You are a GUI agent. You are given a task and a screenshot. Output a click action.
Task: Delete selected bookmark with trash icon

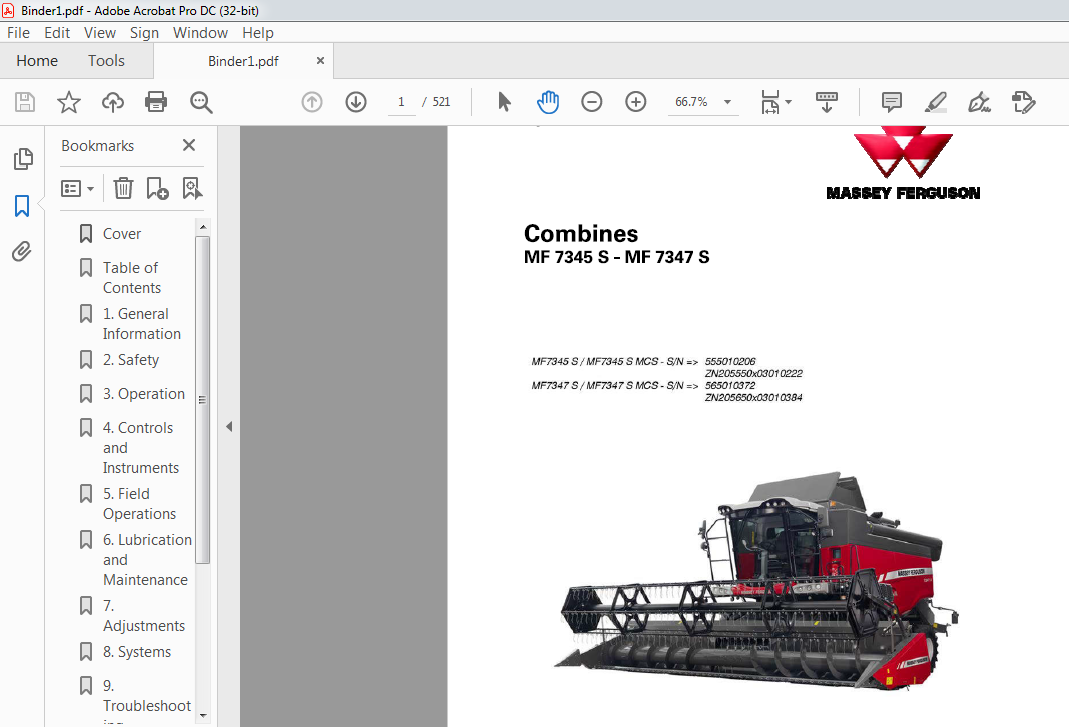coord(123,188)
